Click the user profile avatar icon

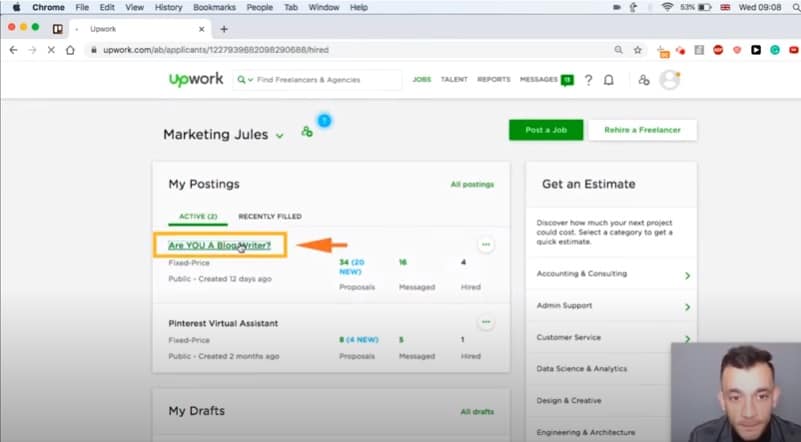(x=670, y=80)
